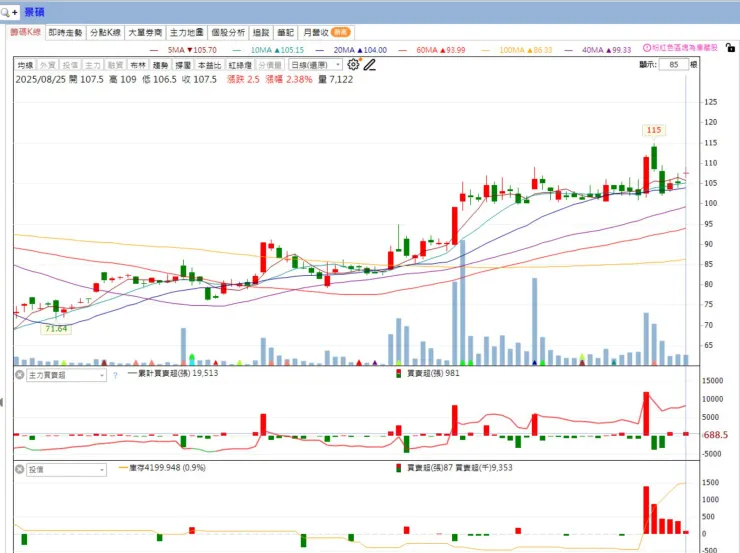Image resolution: width=740 pixels, height=553 pixels.
Task: Switch to the 大量券商 tab
Action: [145, 33]
